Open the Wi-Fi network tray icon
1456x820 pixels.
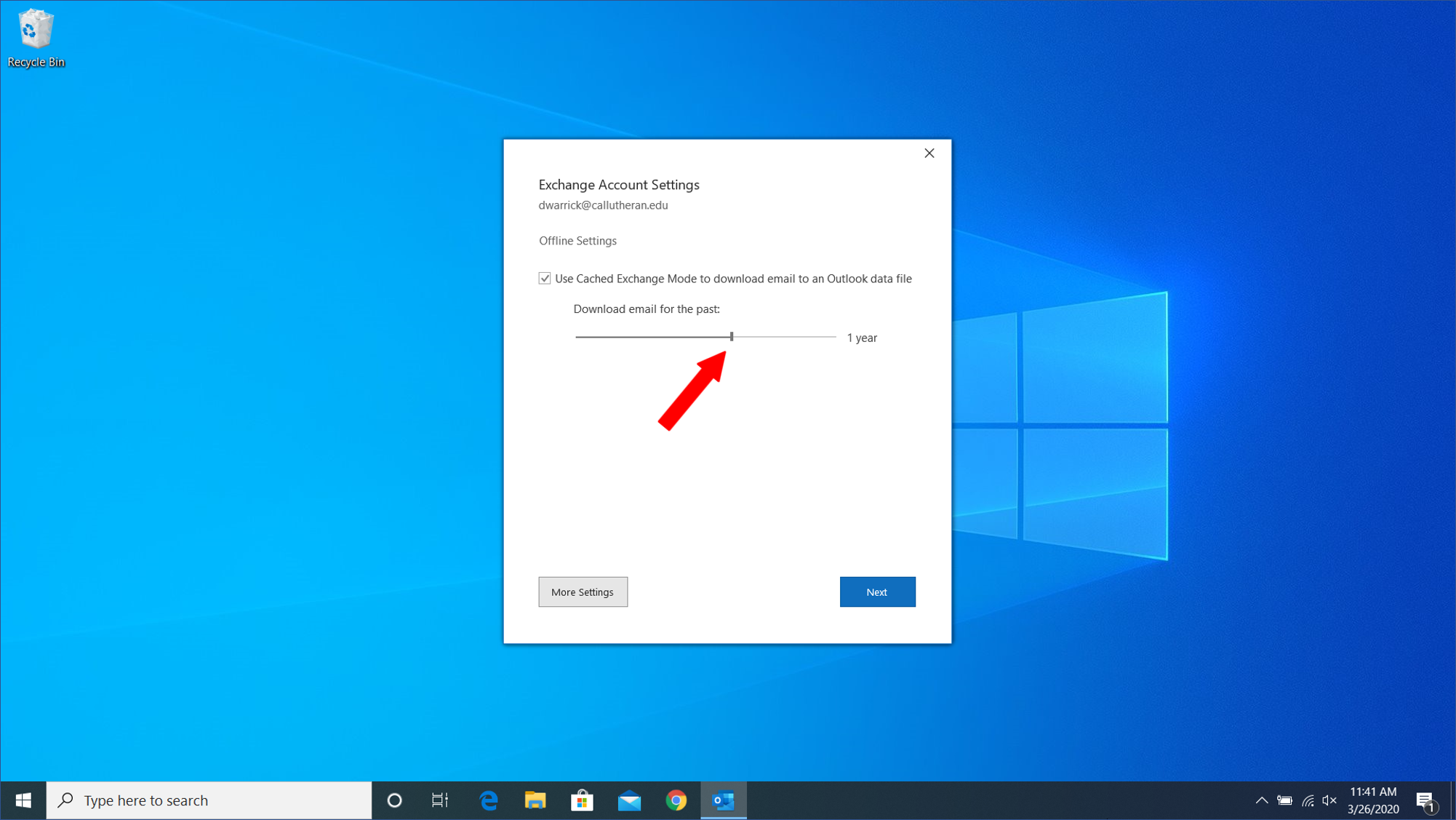(x=1308, y=800)
